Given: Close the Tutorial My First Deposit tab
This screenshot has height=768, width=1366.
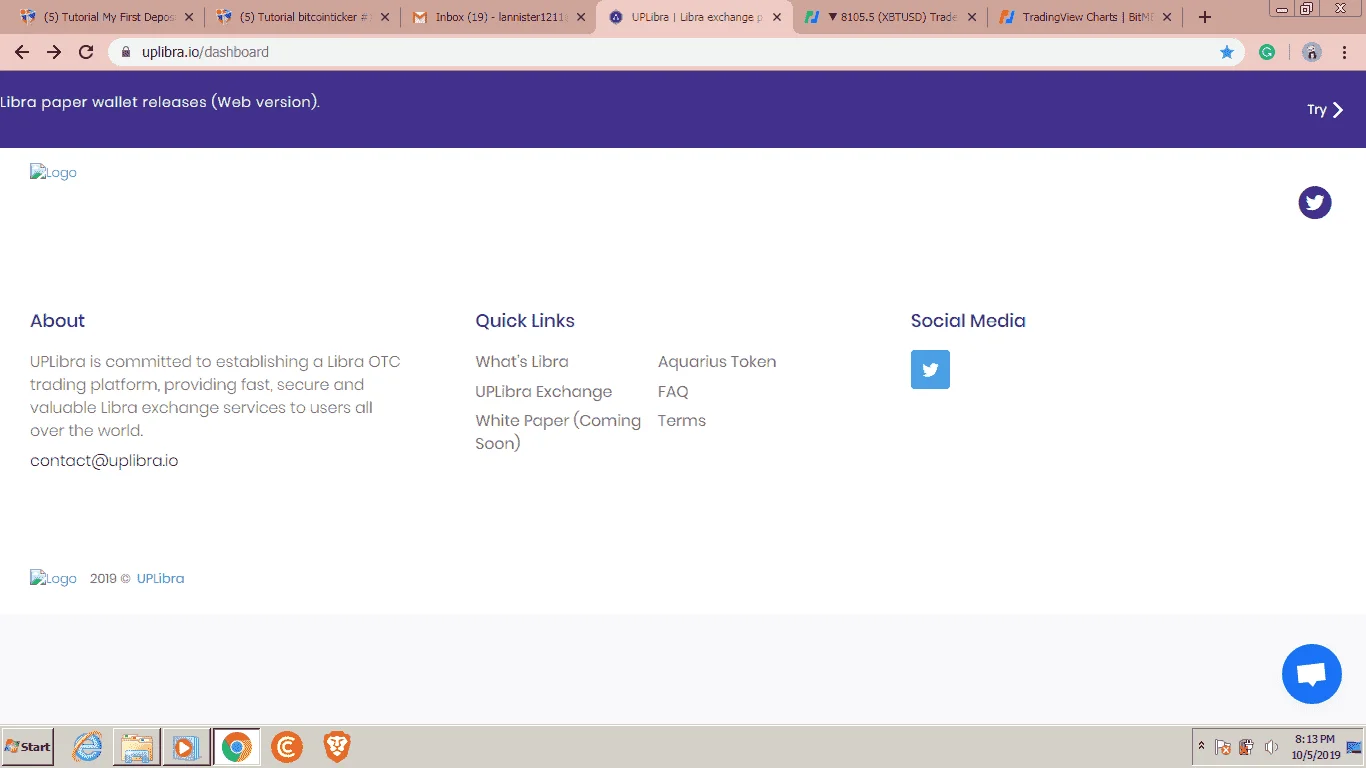Looking at the screenshot, I should pos(189,17).
